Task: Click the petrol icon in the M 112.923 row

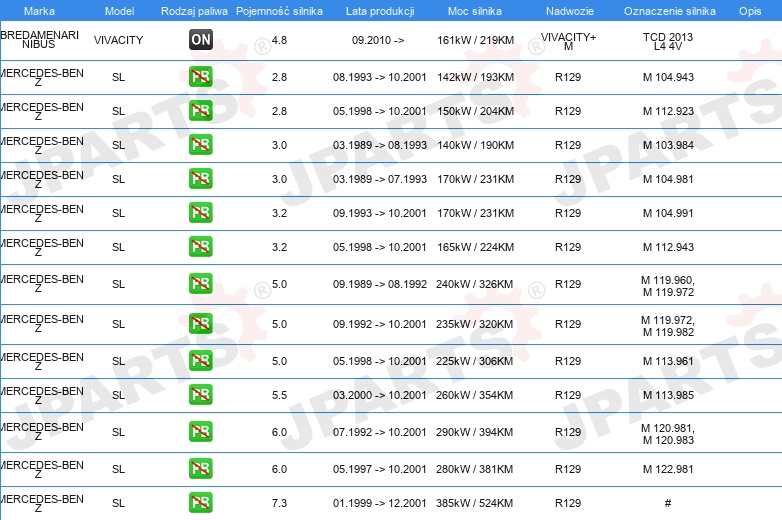Action: pyautogui.click(x=200, y=111)
